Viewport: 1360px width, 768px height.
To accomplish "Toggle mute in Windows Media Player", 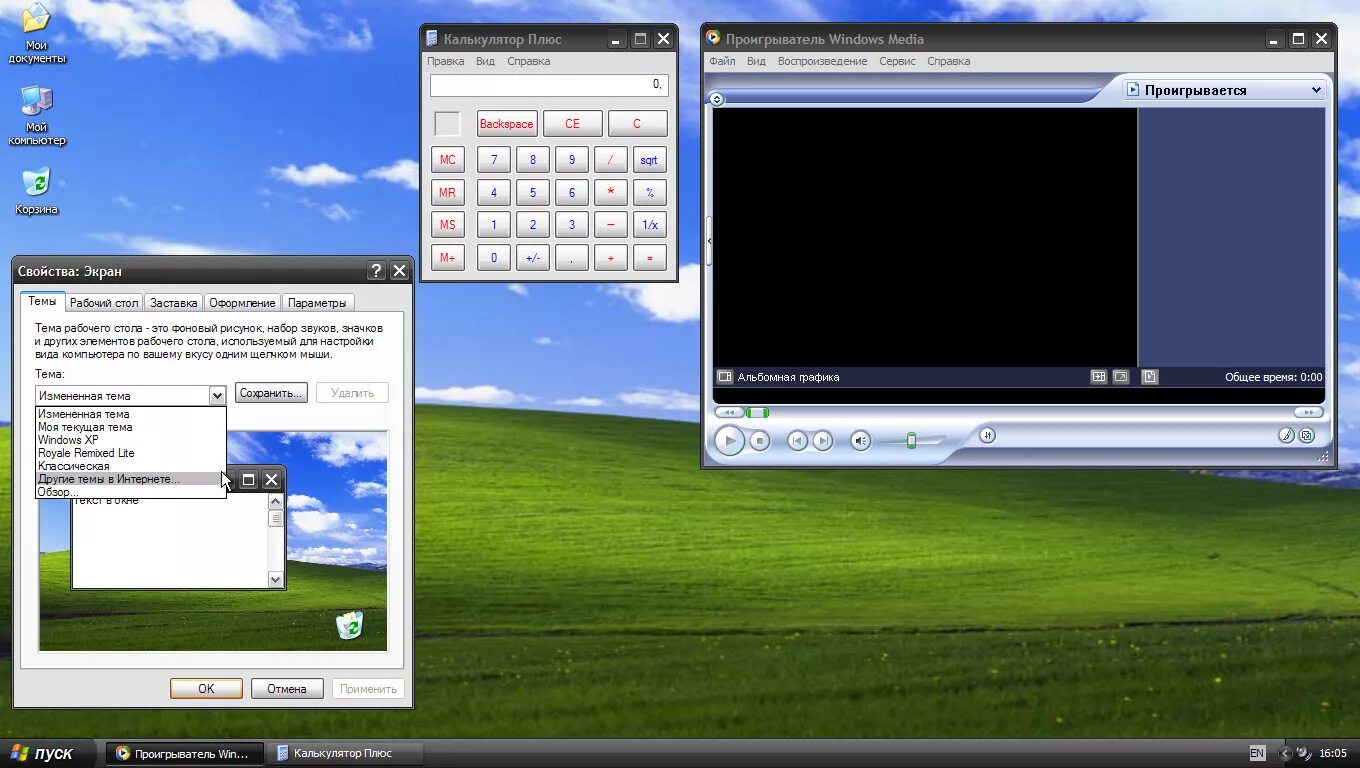I will tap(860, 440).
